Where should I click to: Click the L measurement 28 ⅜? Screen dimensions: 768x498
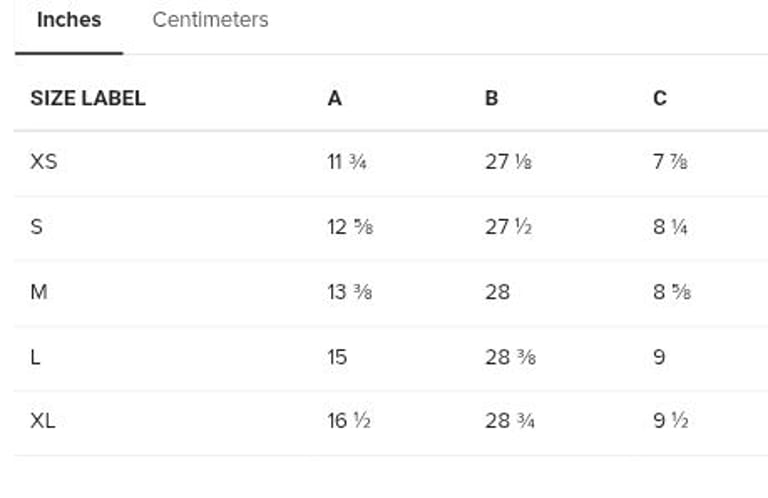510,357
